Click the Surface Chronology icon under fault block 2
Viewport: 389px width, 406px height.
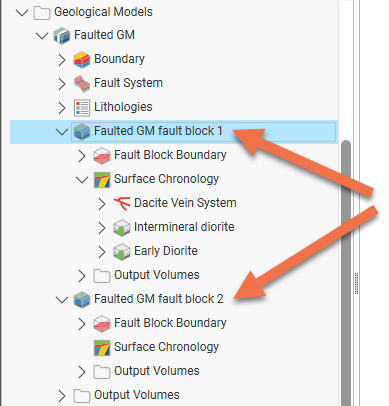[x=102, y=347]
